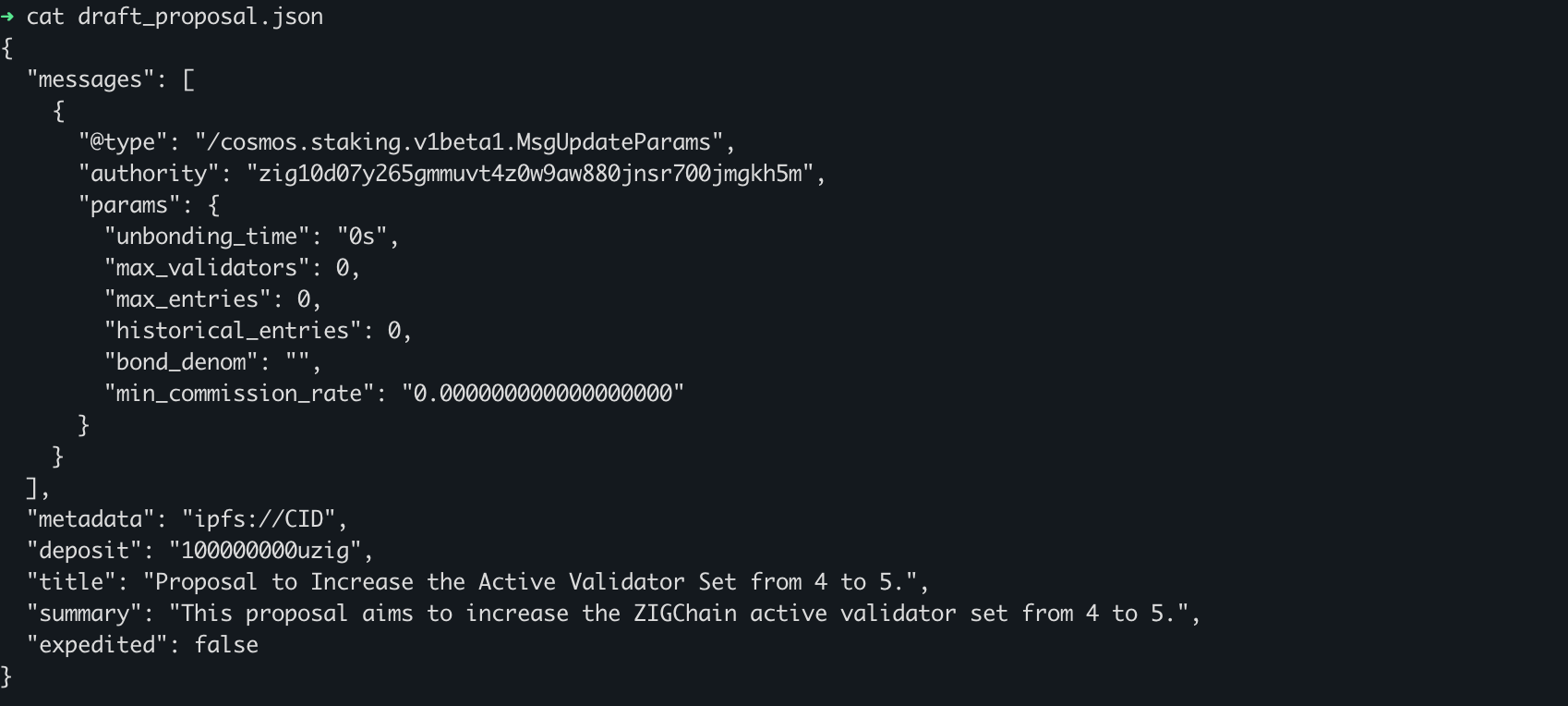Image resolution: width=1568 pixels, height=706 pixels.
Task: Click the "0s" unbonding time value
Action: pos(361,237)
